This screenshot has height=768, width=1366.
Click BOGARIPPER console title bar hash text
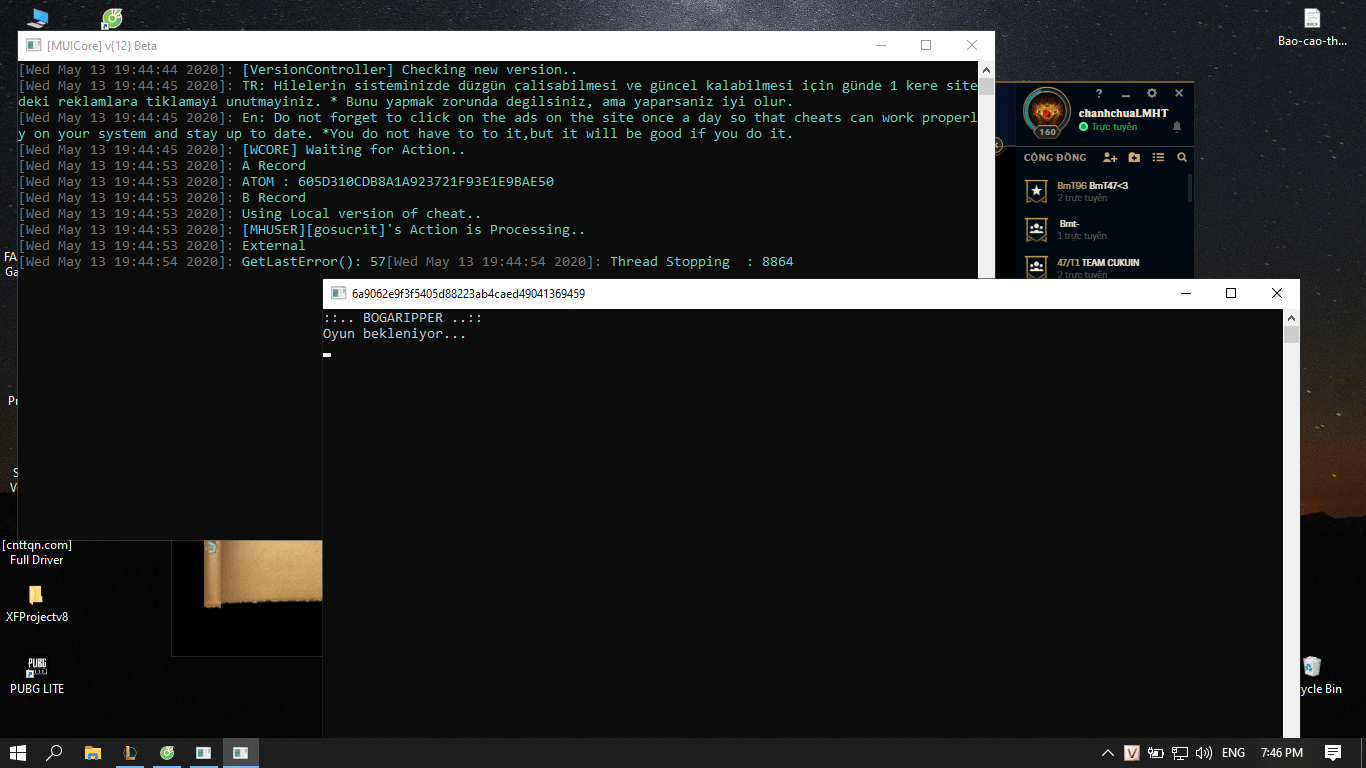coord(468,294)
